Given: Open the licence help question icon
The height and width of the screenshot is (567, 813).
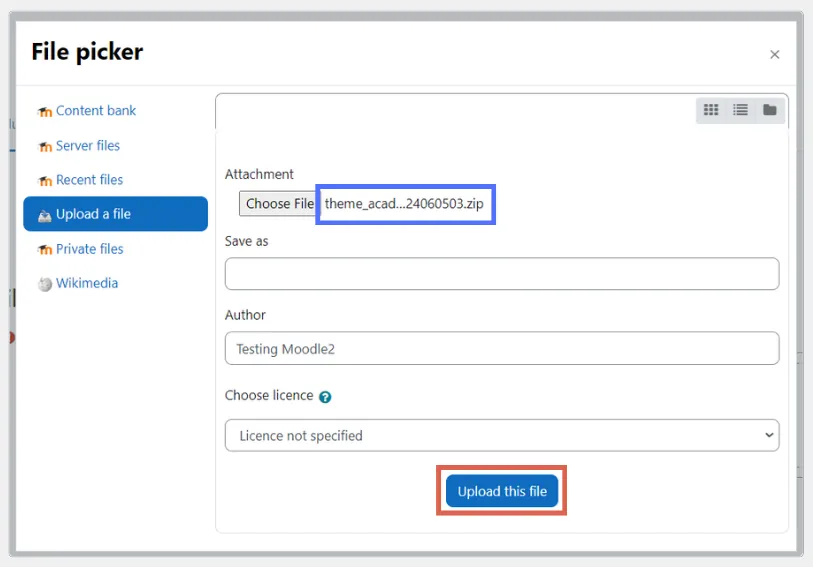Looking at the screenshot, I should [x=325, y=397].
